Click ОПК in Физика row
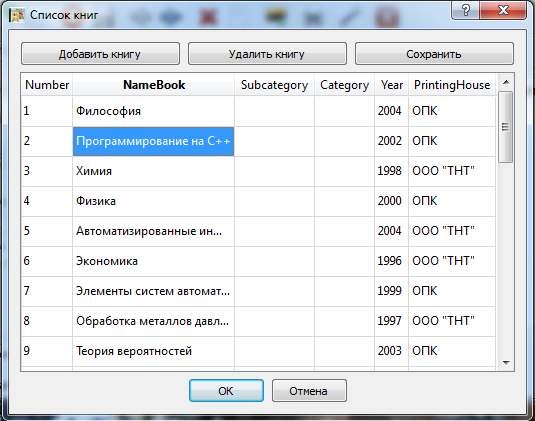The height and width of the screenshot is (421, 535). (452, 201)
